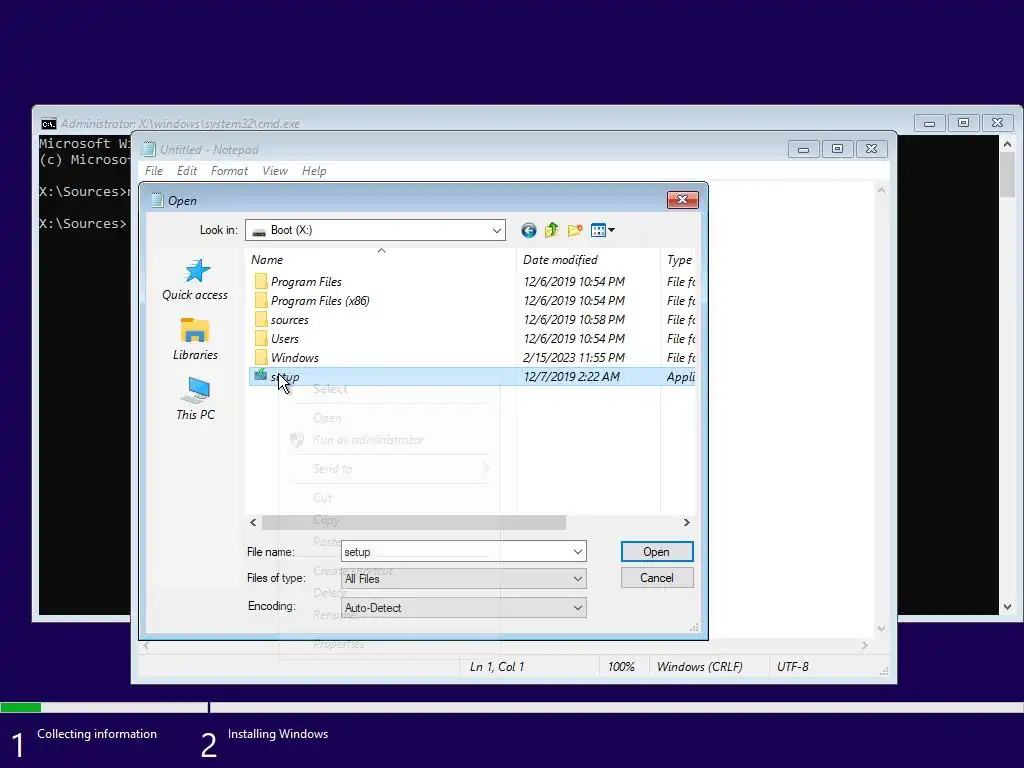Sort the file list by Type column
Image resolution: width=1024 pixels, height=768 pixels.
point(679,259)
